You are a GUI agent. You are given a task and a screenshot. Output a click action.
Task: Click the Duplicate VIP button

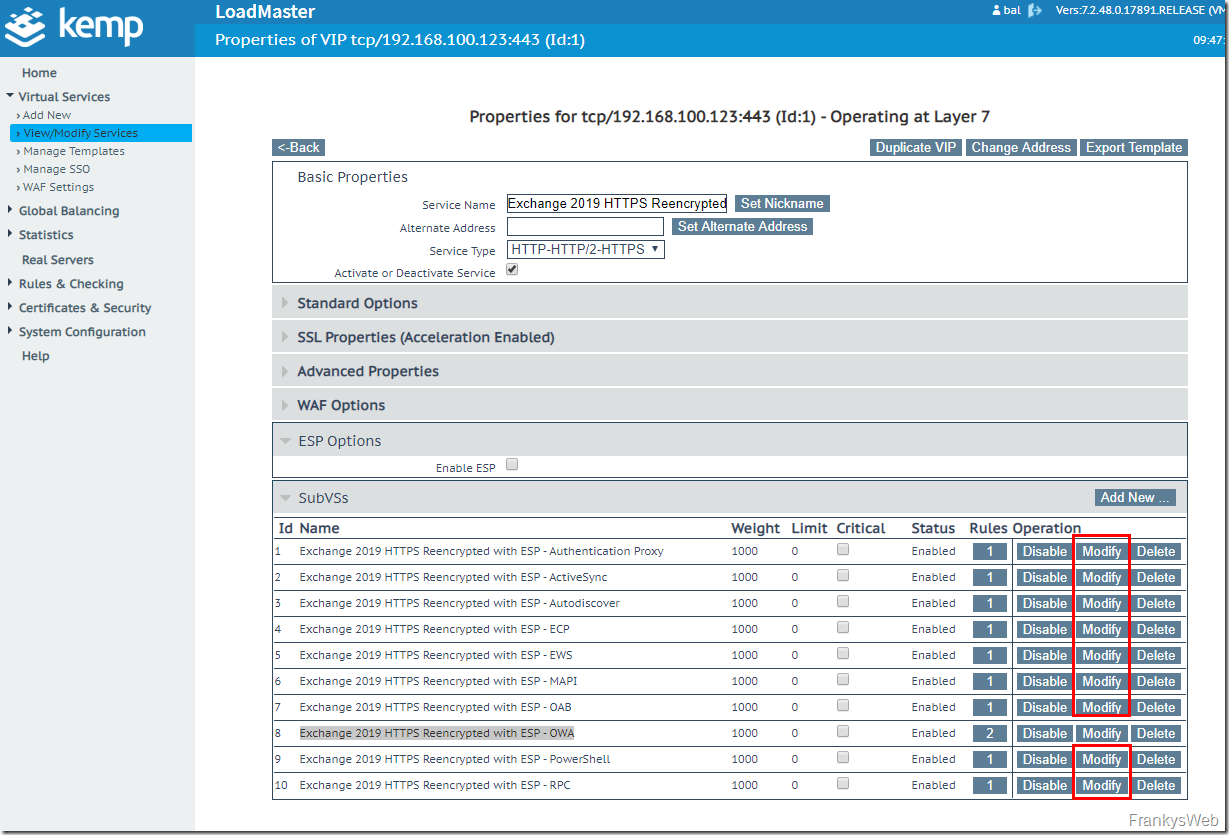[x=916, y=147]
